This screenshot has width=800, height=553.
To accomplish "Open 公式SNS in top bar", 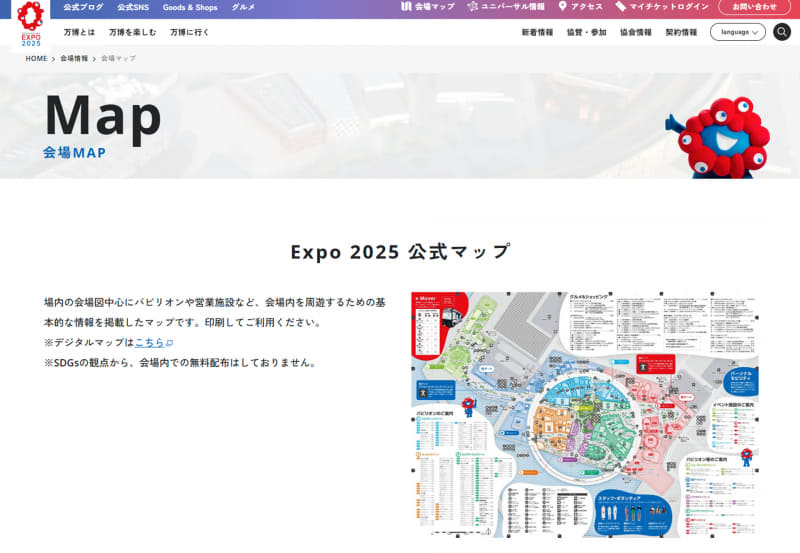I will [133, 7].
